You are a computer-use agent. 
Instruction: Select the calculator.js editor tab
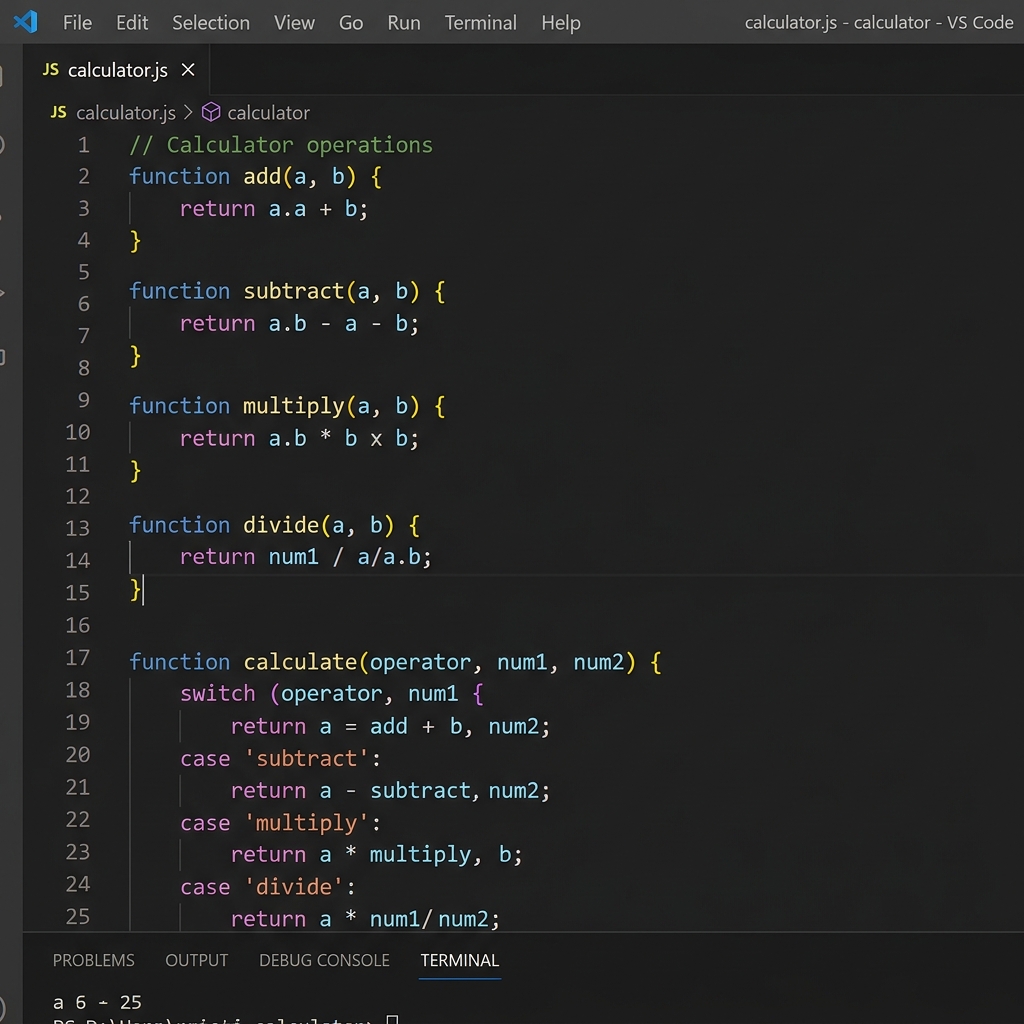[118, 70]
